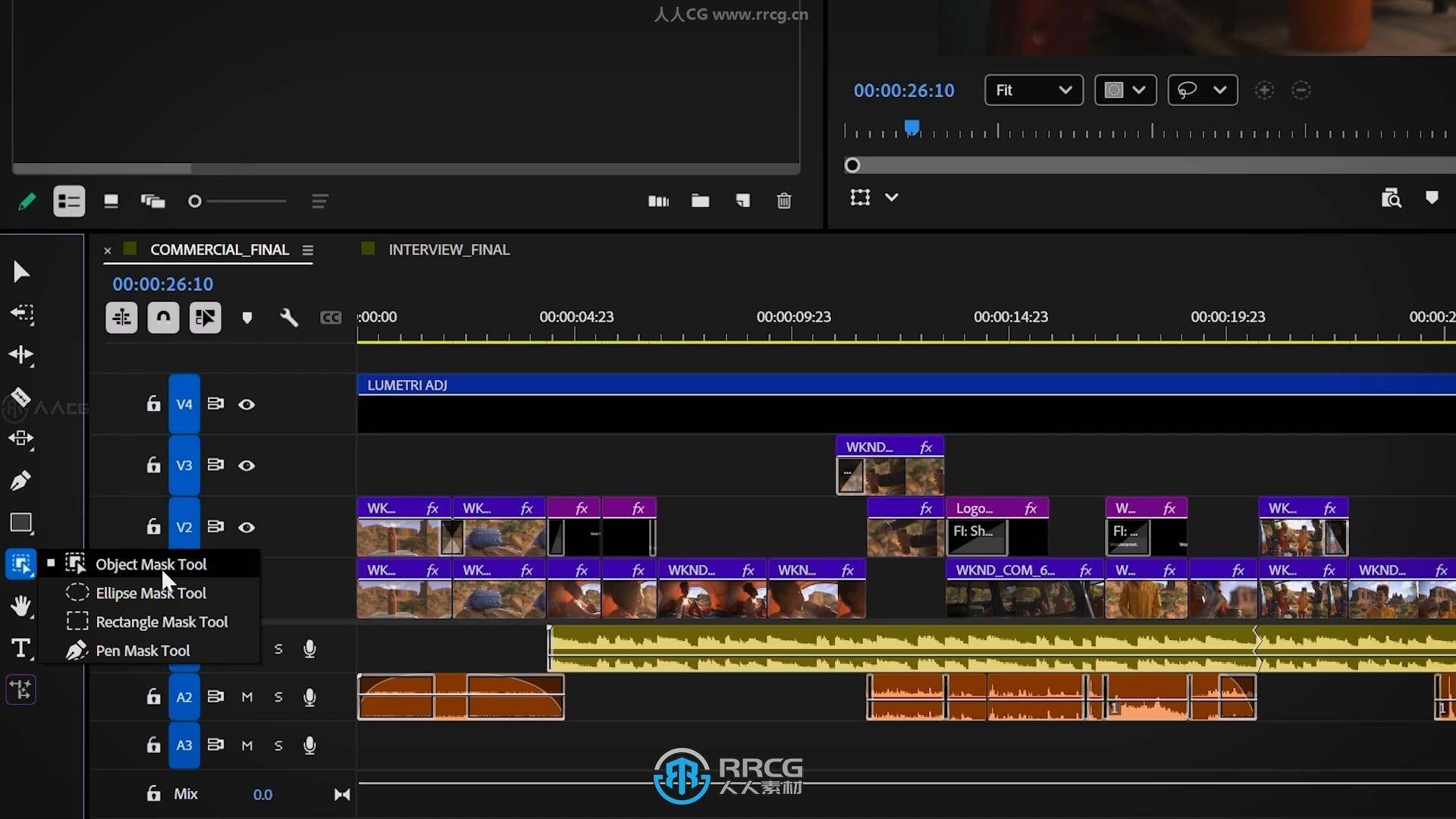Viewport: 1456px width, 819px height.
Task: Open COMMERCIAL_FINAL sequence panel menu
Action: coord(307,250)
